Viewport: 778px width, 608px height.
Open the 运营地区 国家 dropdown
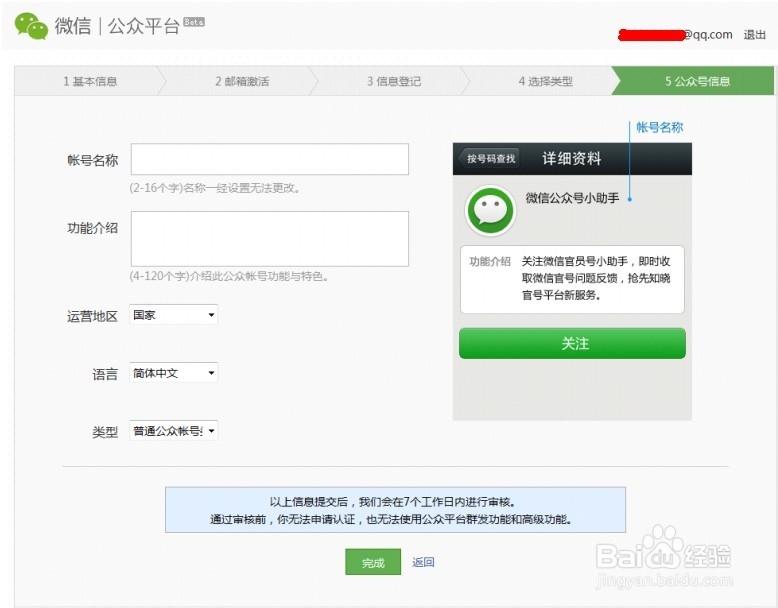174,315
